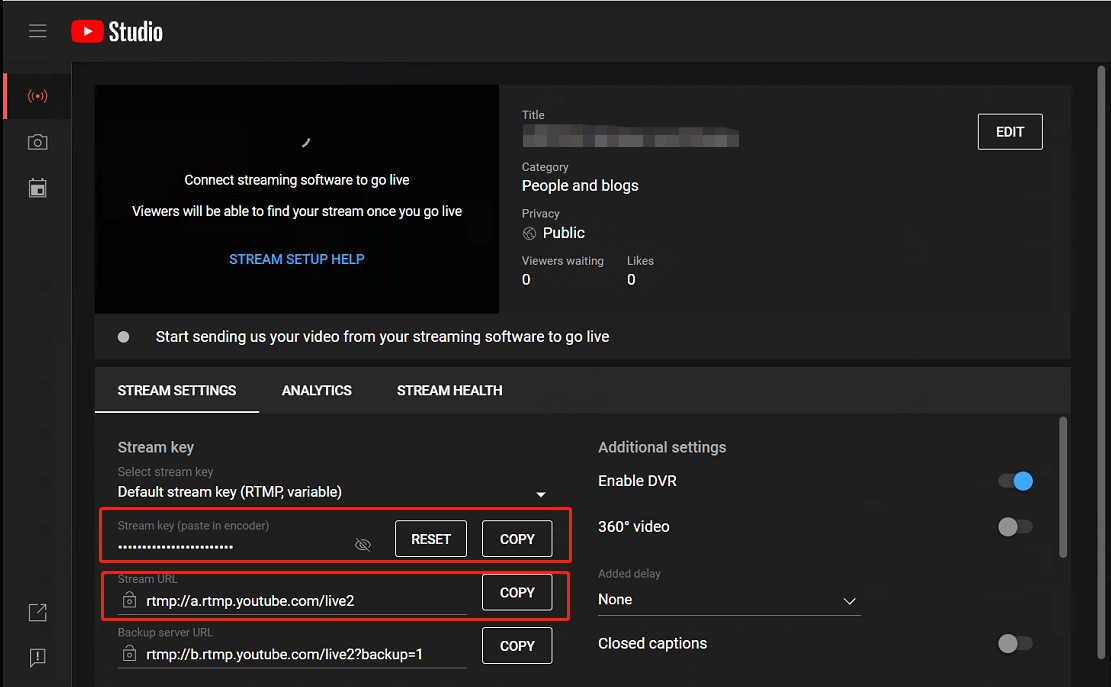This screenshot has width=1111, height=687.
Task: Click RESET for the stream key
Action: (431, 539)
